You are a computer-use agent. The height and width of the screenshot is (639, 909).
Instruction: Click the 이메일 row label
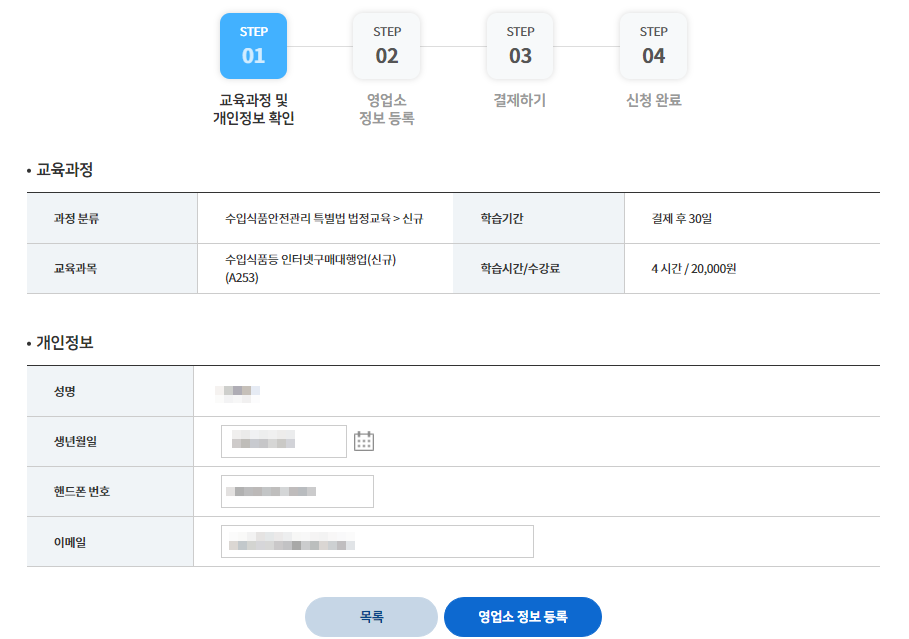click(70, 542)
